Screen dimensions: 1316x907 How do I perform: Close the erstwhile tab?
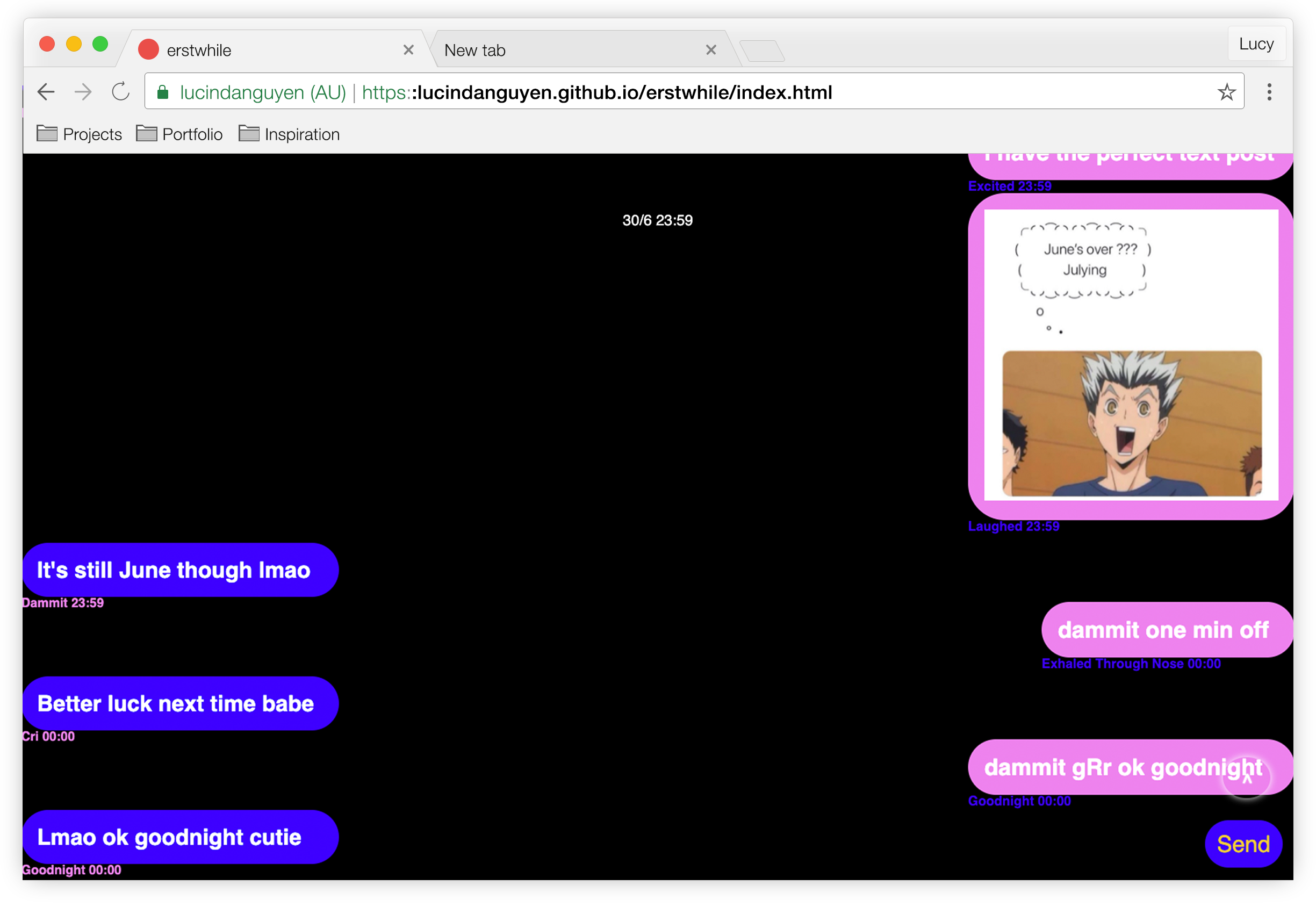point(408,50)
